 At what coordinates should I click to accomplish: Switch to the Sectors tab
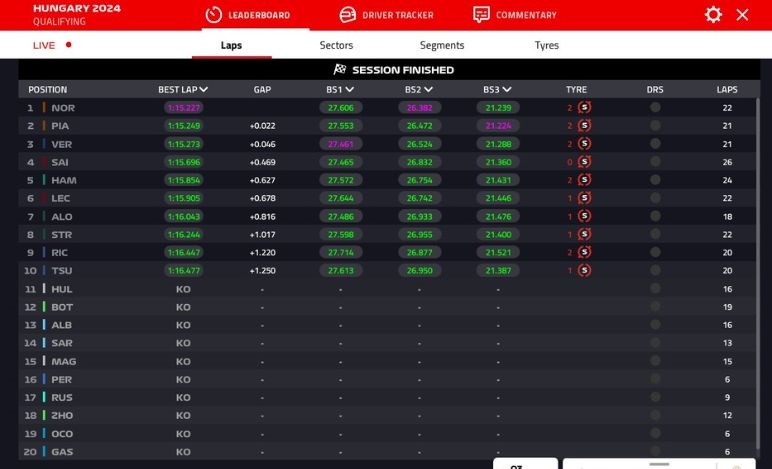point(336,45)
